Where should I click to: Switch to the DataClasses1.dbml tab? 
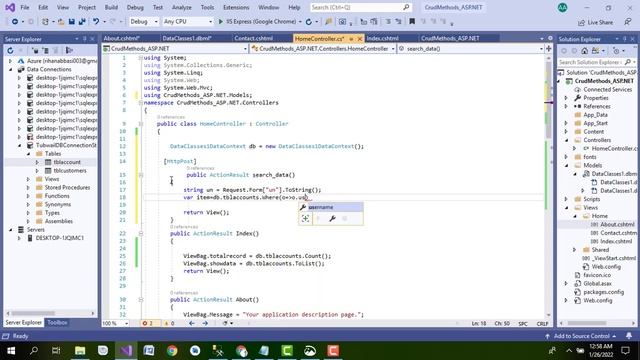187,38
